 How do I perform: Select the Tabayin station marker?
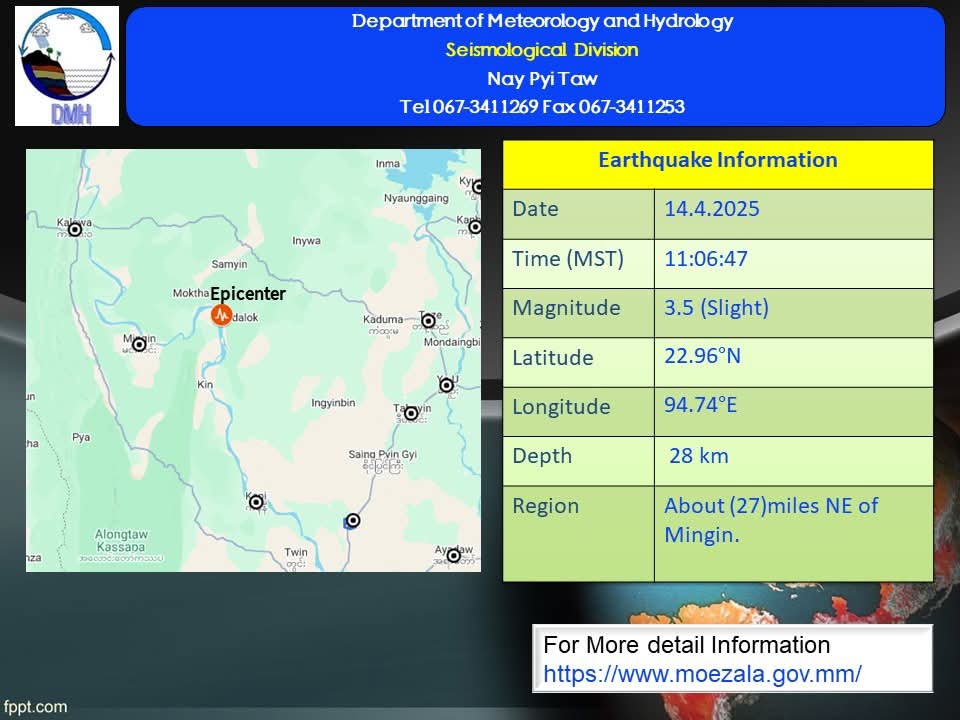[x=411, y=414]
